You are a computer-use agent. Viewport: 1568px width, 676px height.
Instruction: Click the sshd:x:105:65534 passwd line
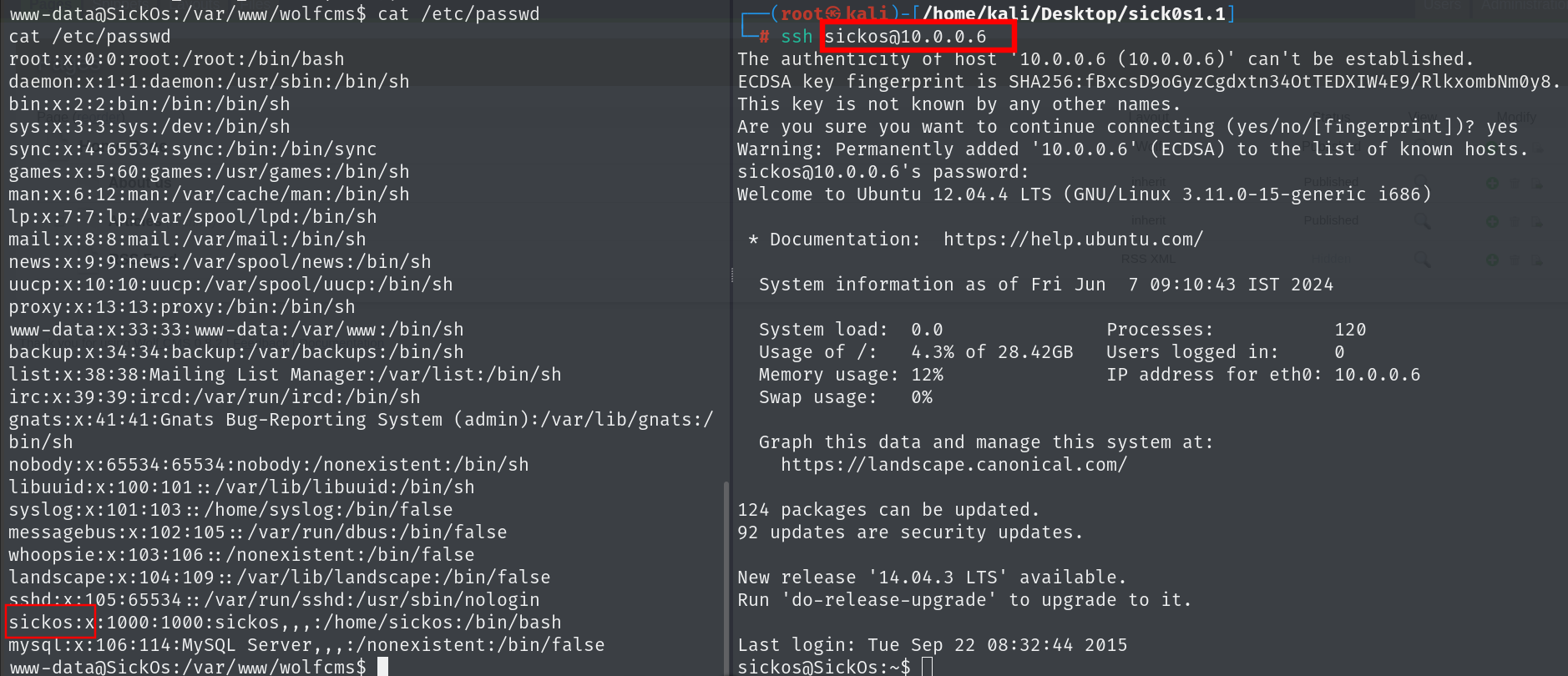coord(274,600)
